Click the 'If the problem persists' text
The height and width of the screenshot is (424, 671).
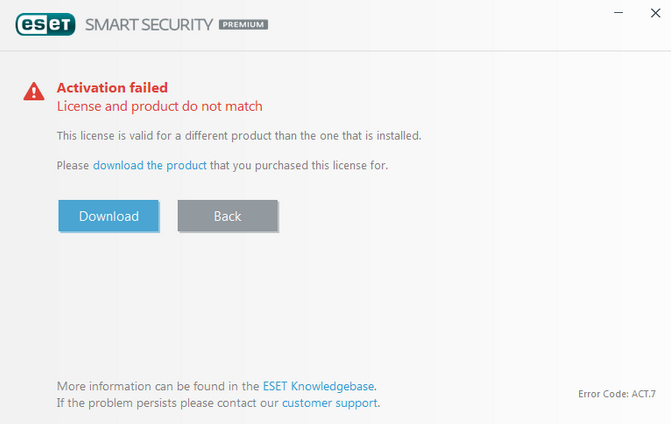coord(168,402)
